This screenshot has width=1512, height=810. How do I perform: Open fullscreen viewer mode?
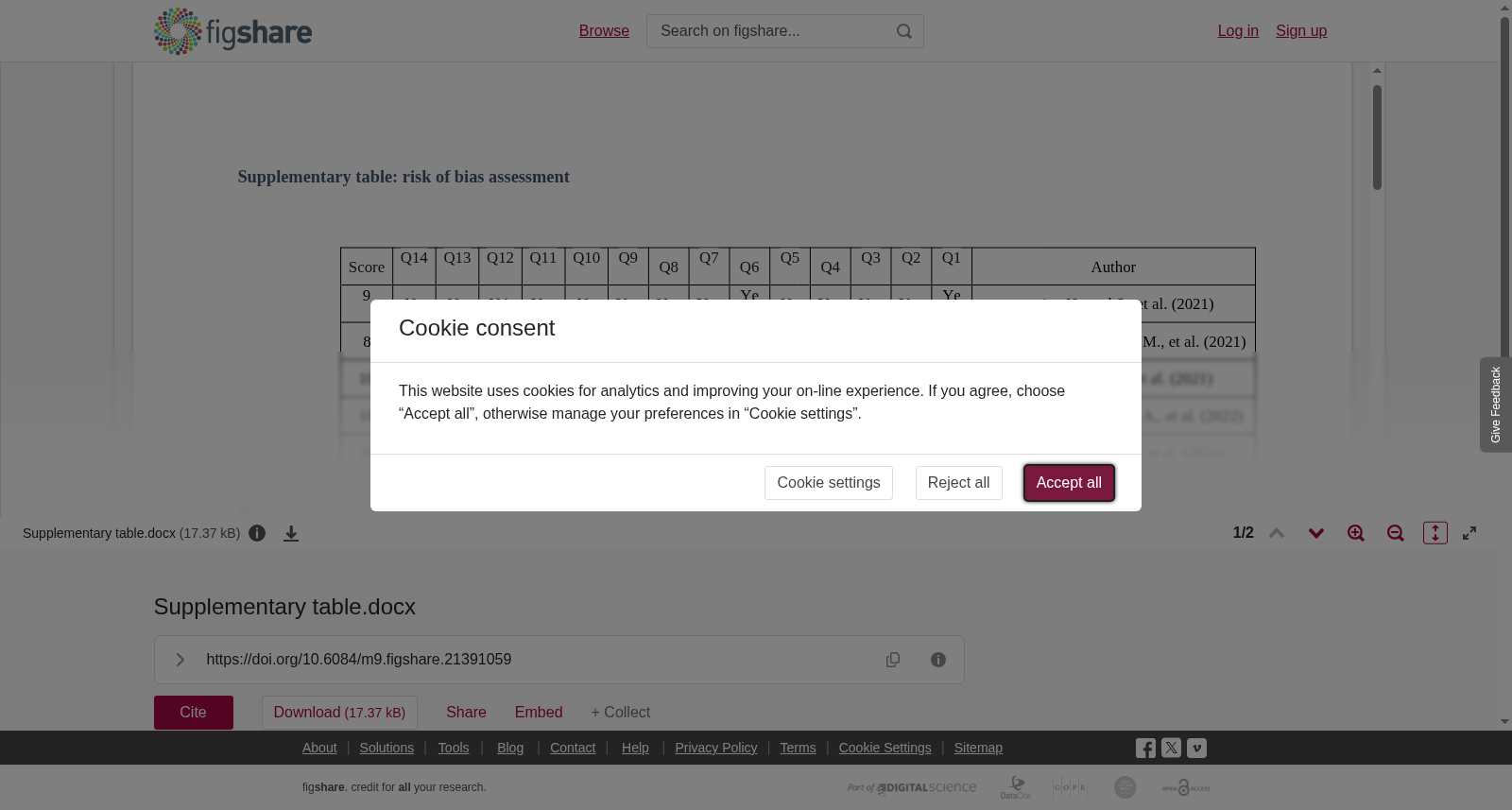[1469, 533]
